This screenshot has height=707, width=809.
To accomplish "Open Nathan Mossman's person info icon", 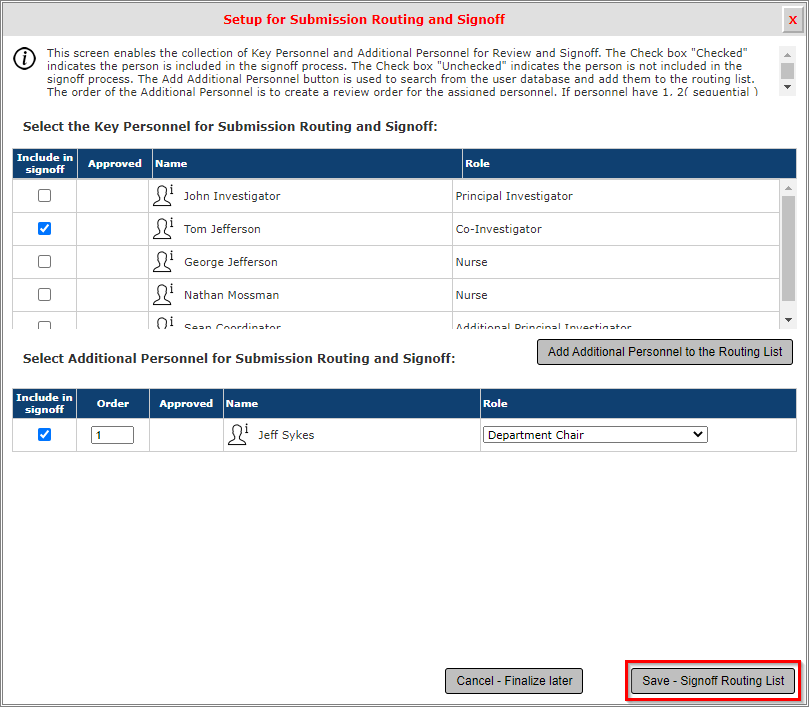I will coord(163,295).
